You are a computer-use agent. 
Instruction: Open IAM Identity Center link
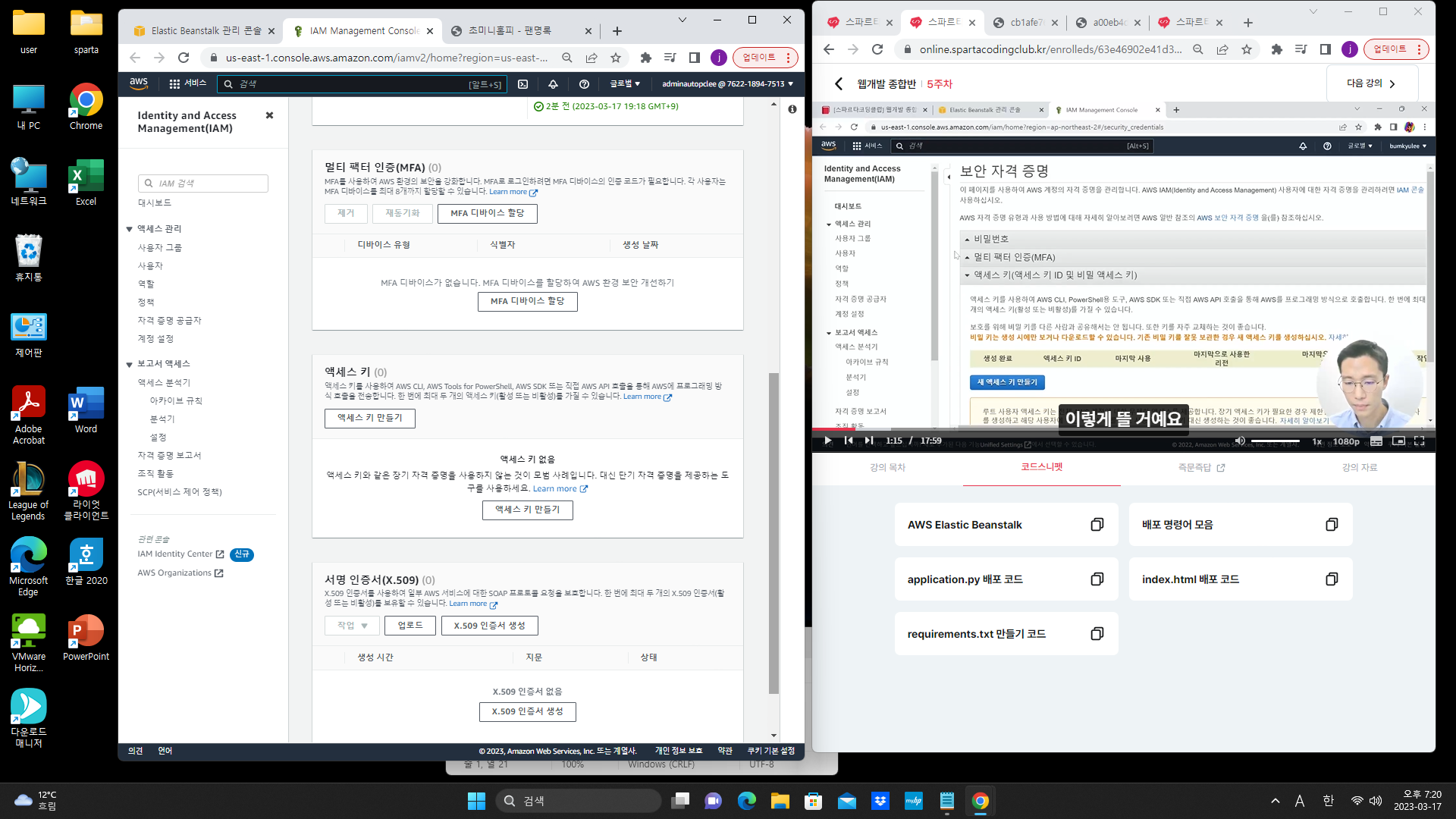pos(180,554)
